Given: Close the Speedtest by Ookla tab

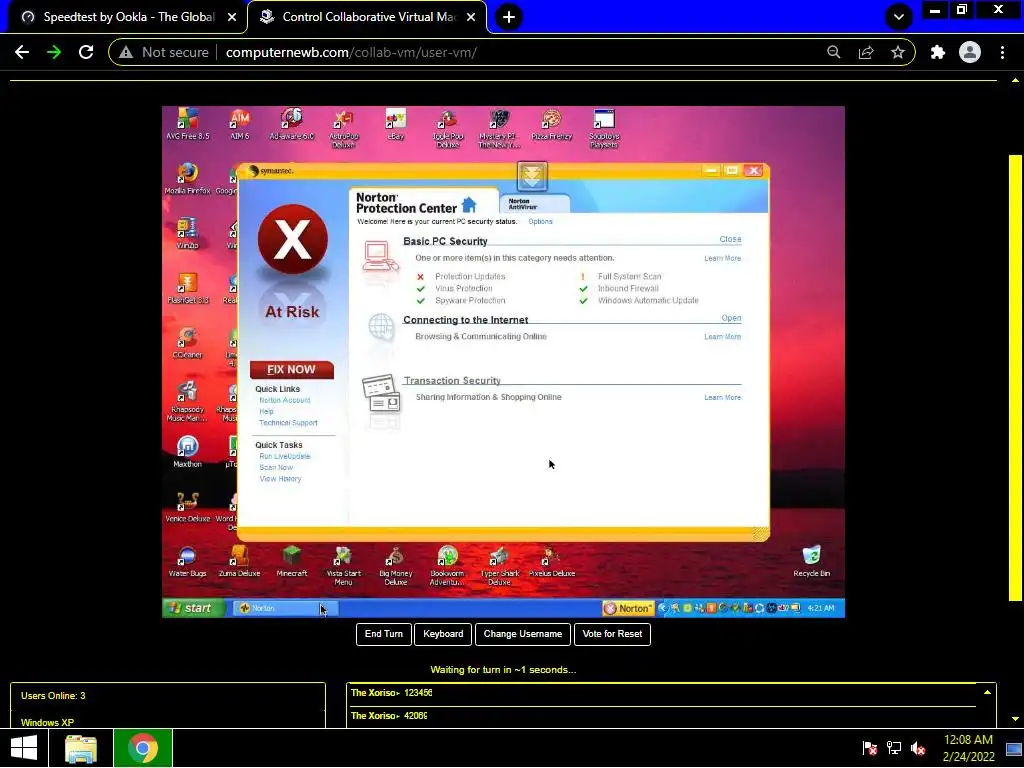Looking at the screenshot, I should 232,18.
